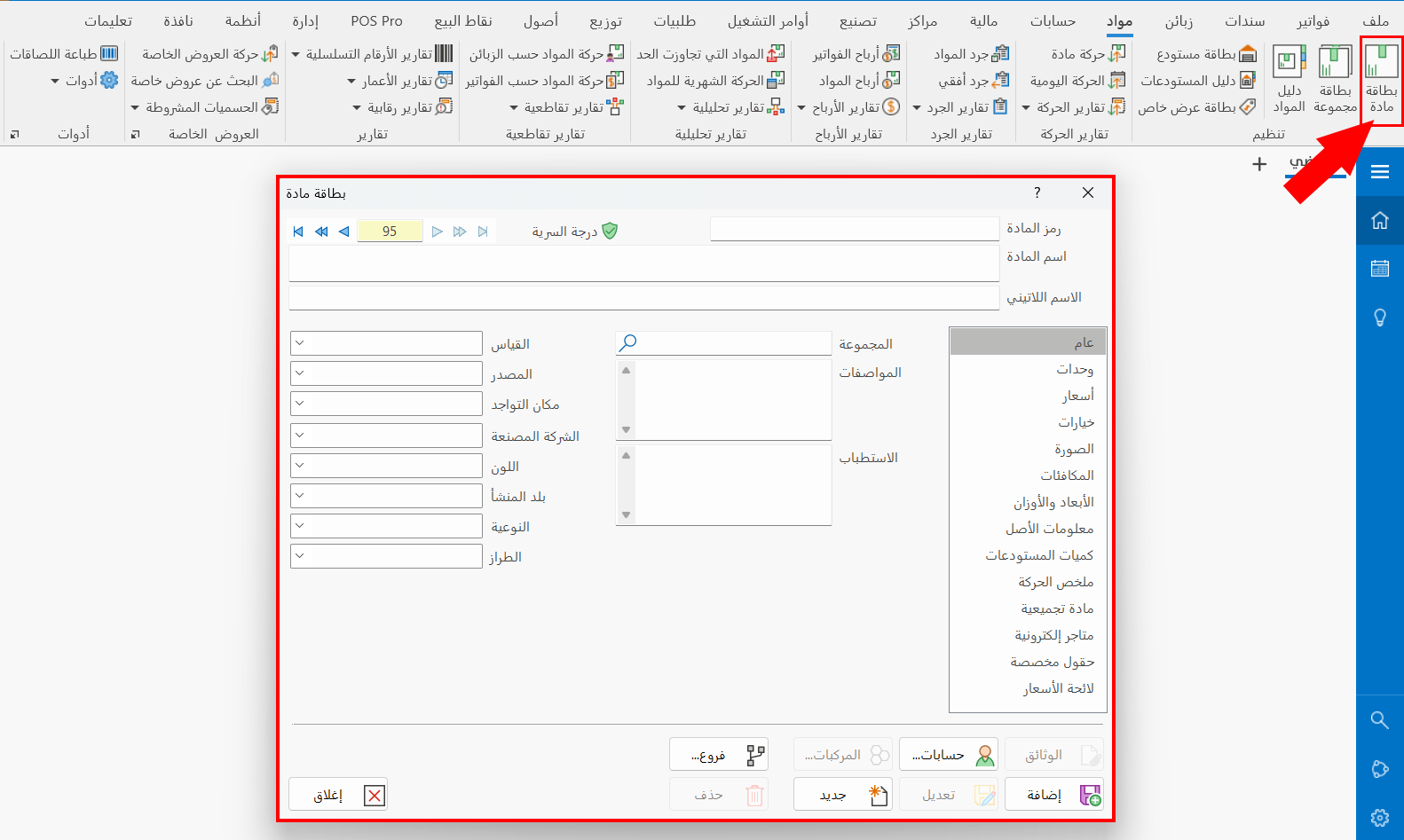Click the إضافة button
The image size is (1404, 840).
1053,795
